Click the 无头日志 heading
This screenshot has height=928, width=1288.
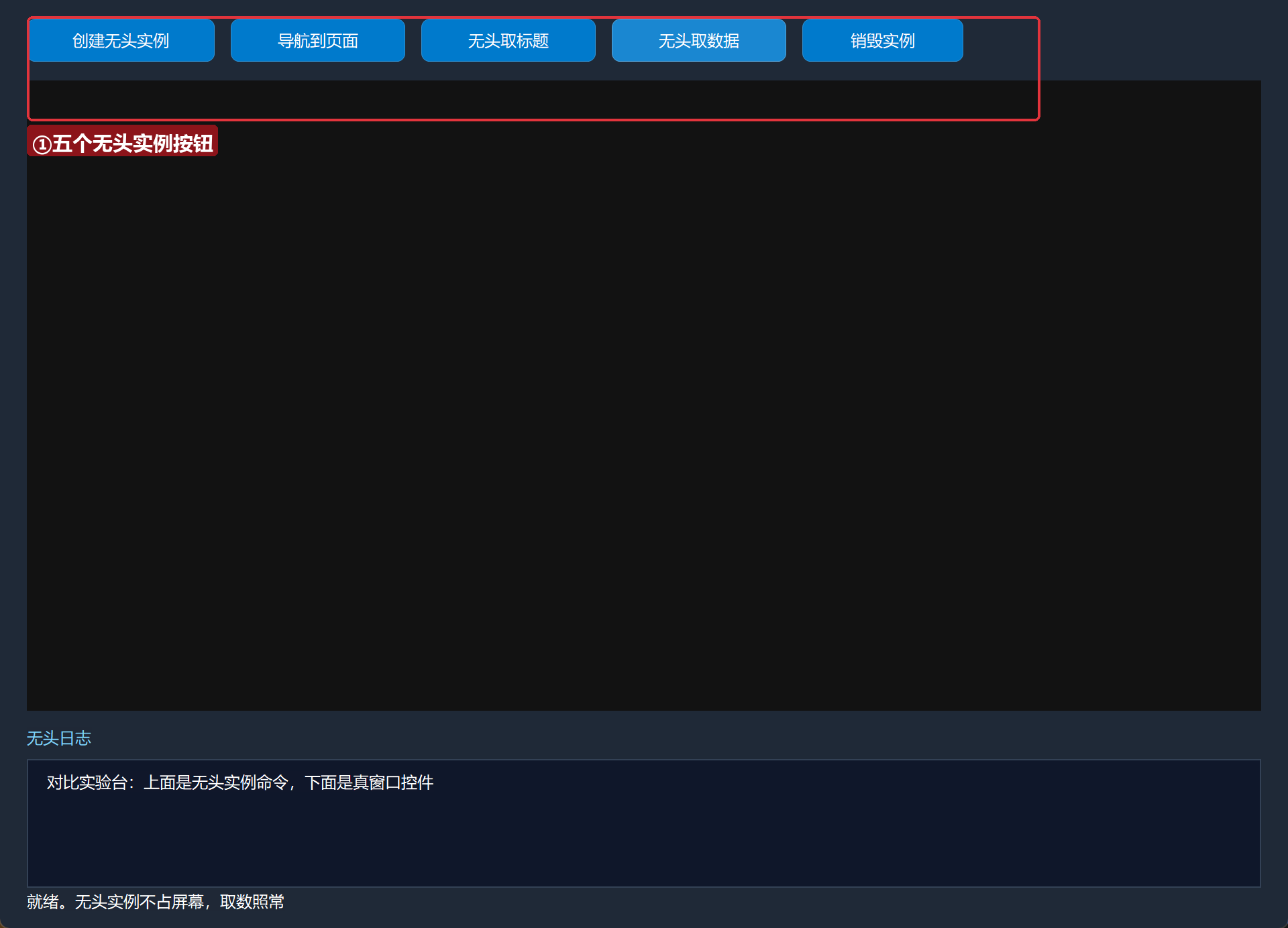[59, 738]
